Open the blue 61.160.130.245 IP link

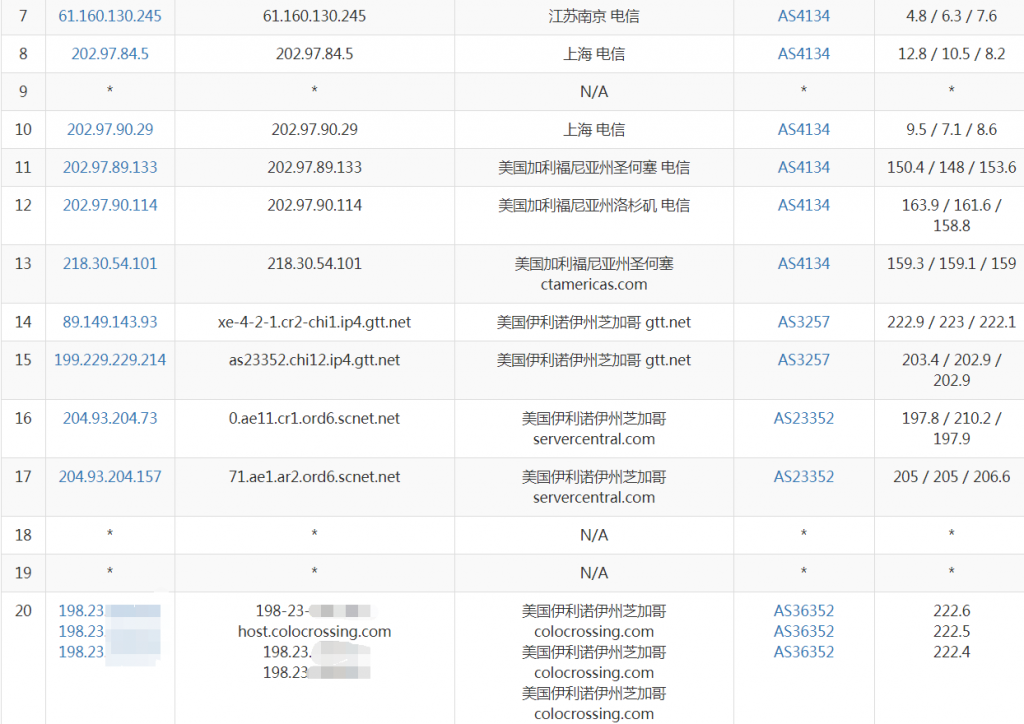110,16
